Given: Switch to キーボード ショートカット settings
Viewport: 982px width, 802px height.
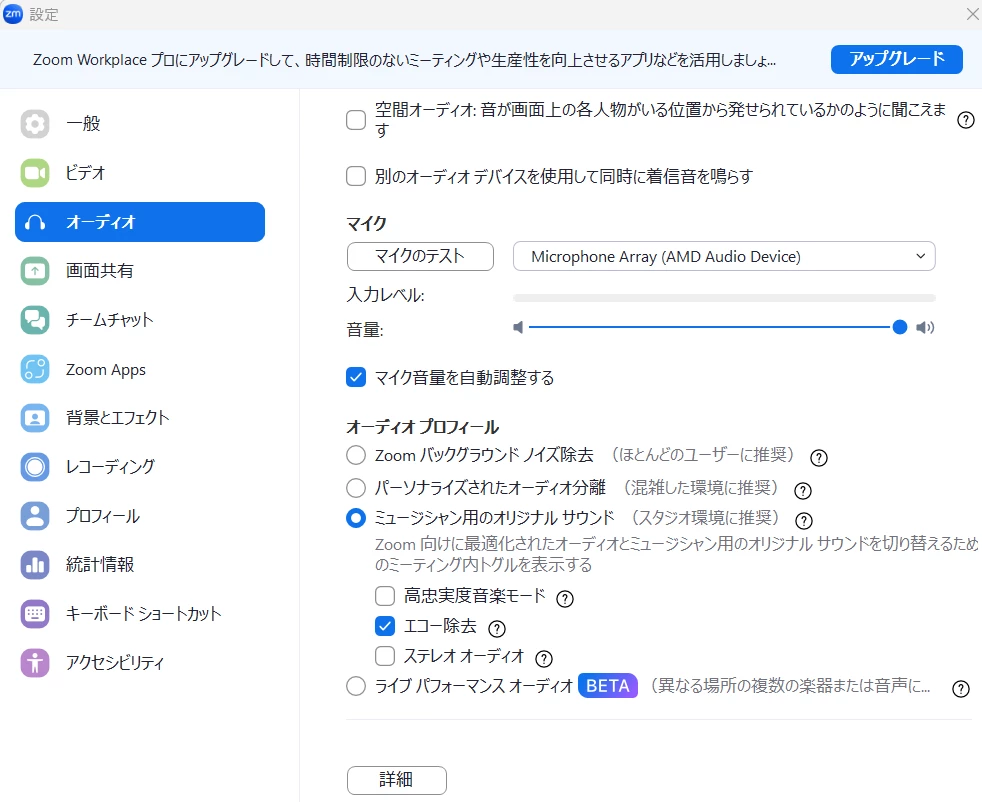Looking at the screenshot, I should [x=140, y=614].
